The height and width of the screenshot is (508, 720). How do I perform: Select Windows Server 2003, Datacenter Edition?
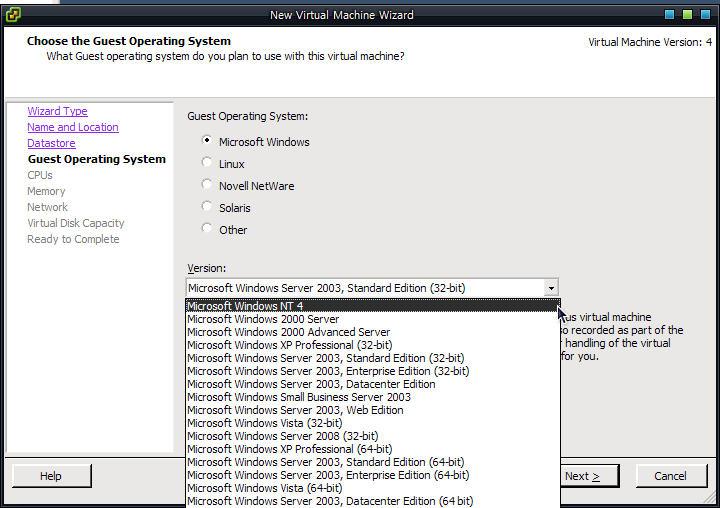[373, 384]
